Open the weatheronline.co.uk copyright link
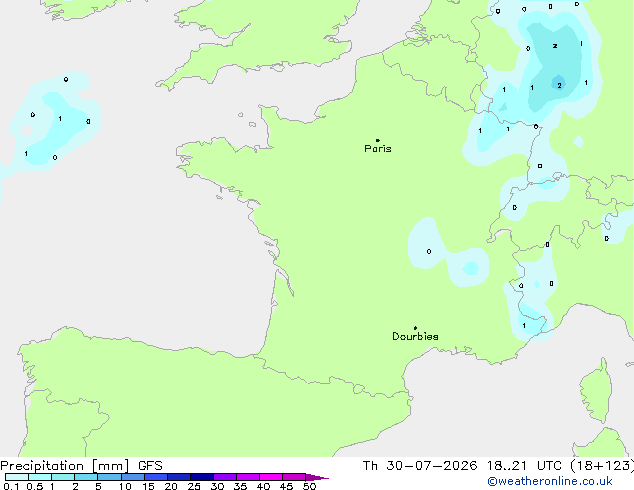 (549, 481)
